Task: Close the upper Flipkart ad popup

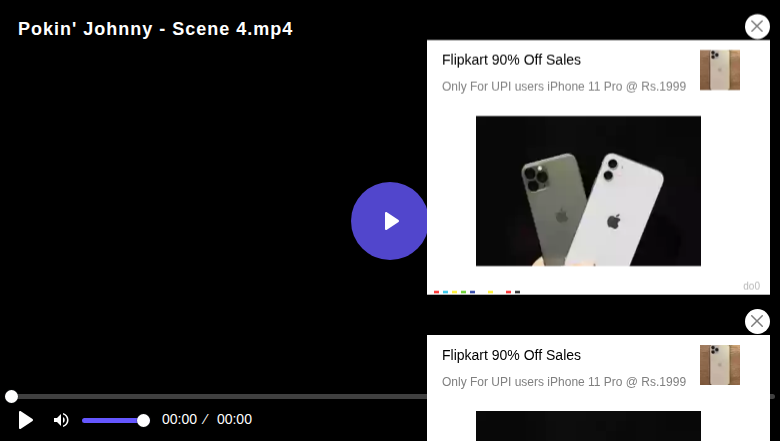Action: 757,27
